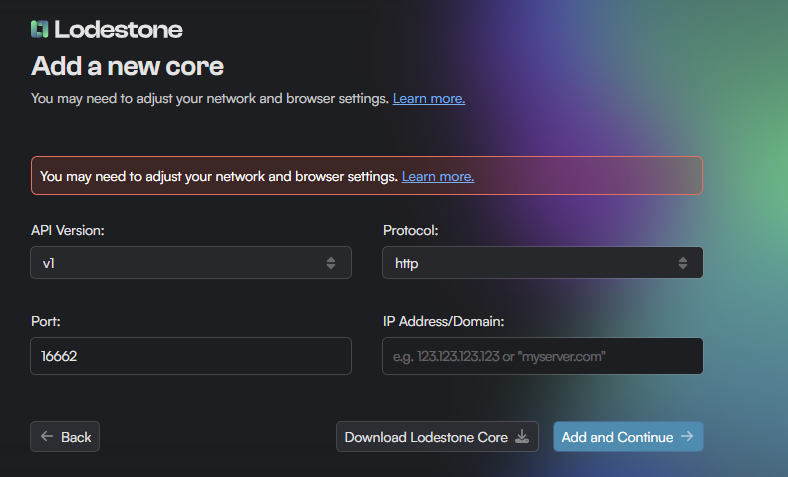Click the "Protocol:" label
The height and width of the screenshot is (477, 788).
point(411,230)
